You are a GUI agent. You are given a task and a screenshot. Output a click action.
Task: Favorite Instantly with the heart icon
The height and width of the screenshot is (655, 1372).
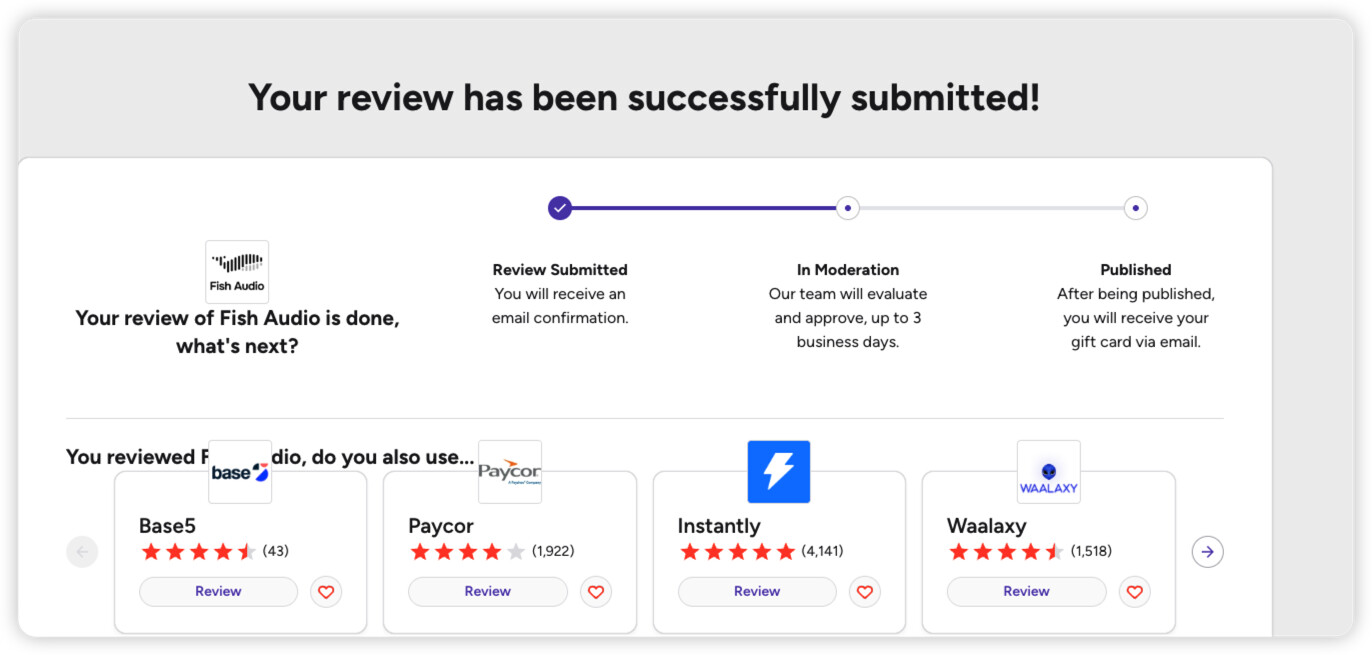tap(865, 592)
